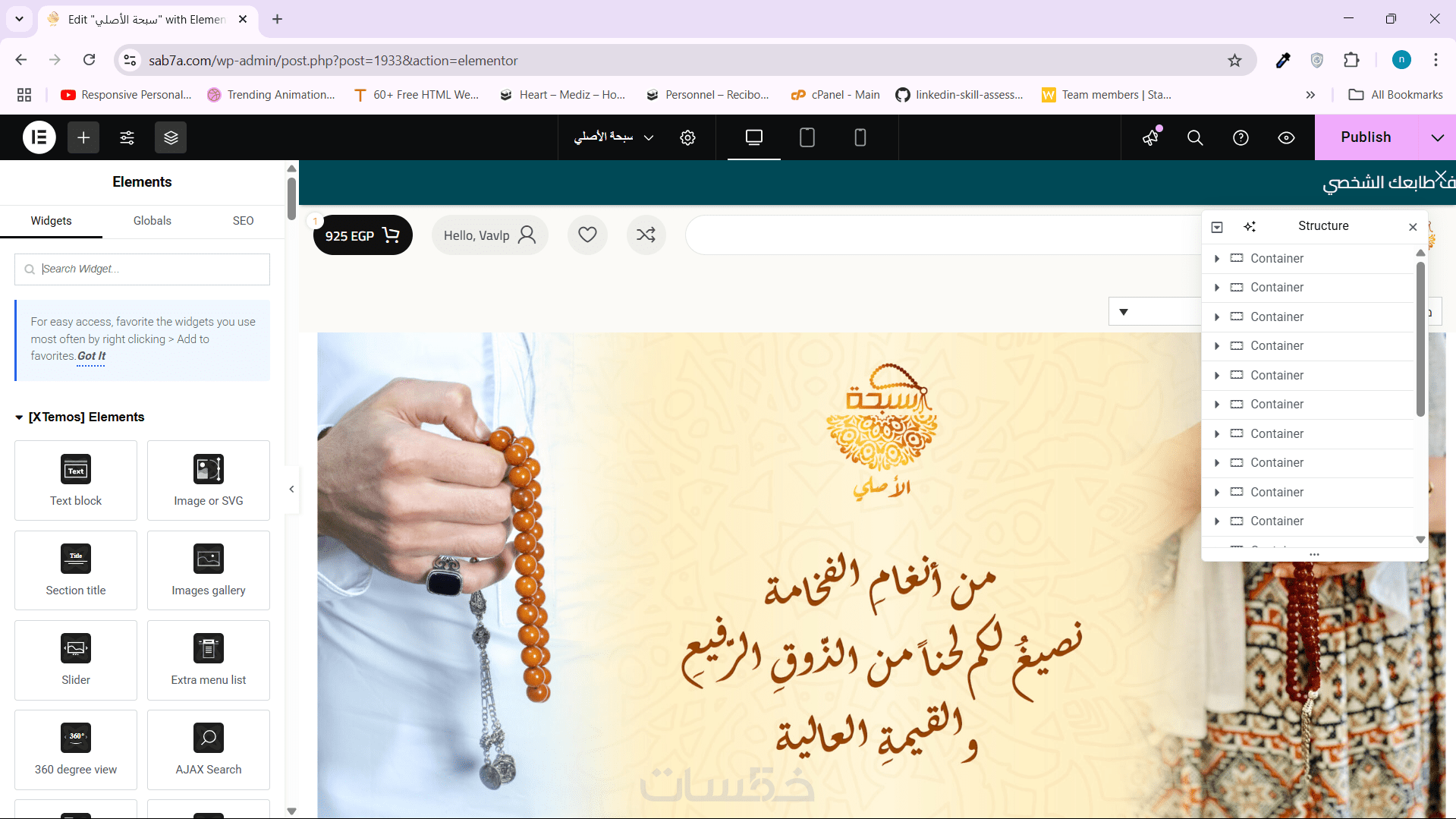Expand the first Container in Structure
This screenshot has width=1456, height=819.
pos(1217,258)
